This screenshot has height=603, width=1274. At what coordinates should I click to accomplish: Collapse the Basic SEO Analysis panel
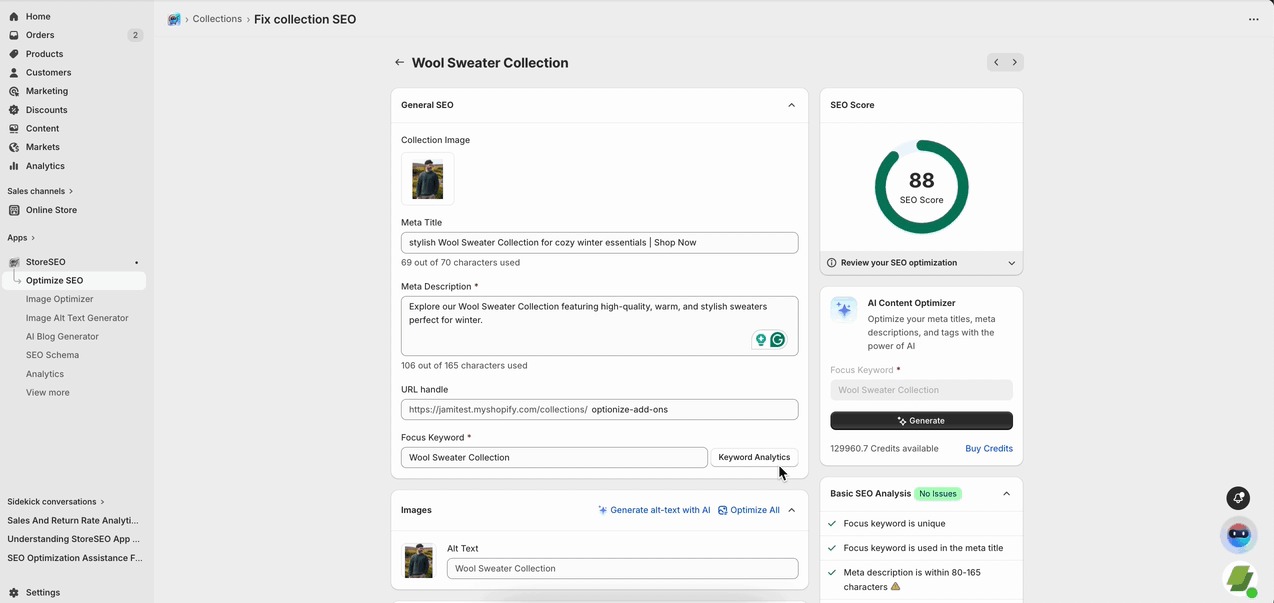pyautogui.click(x=1006, y=493)
